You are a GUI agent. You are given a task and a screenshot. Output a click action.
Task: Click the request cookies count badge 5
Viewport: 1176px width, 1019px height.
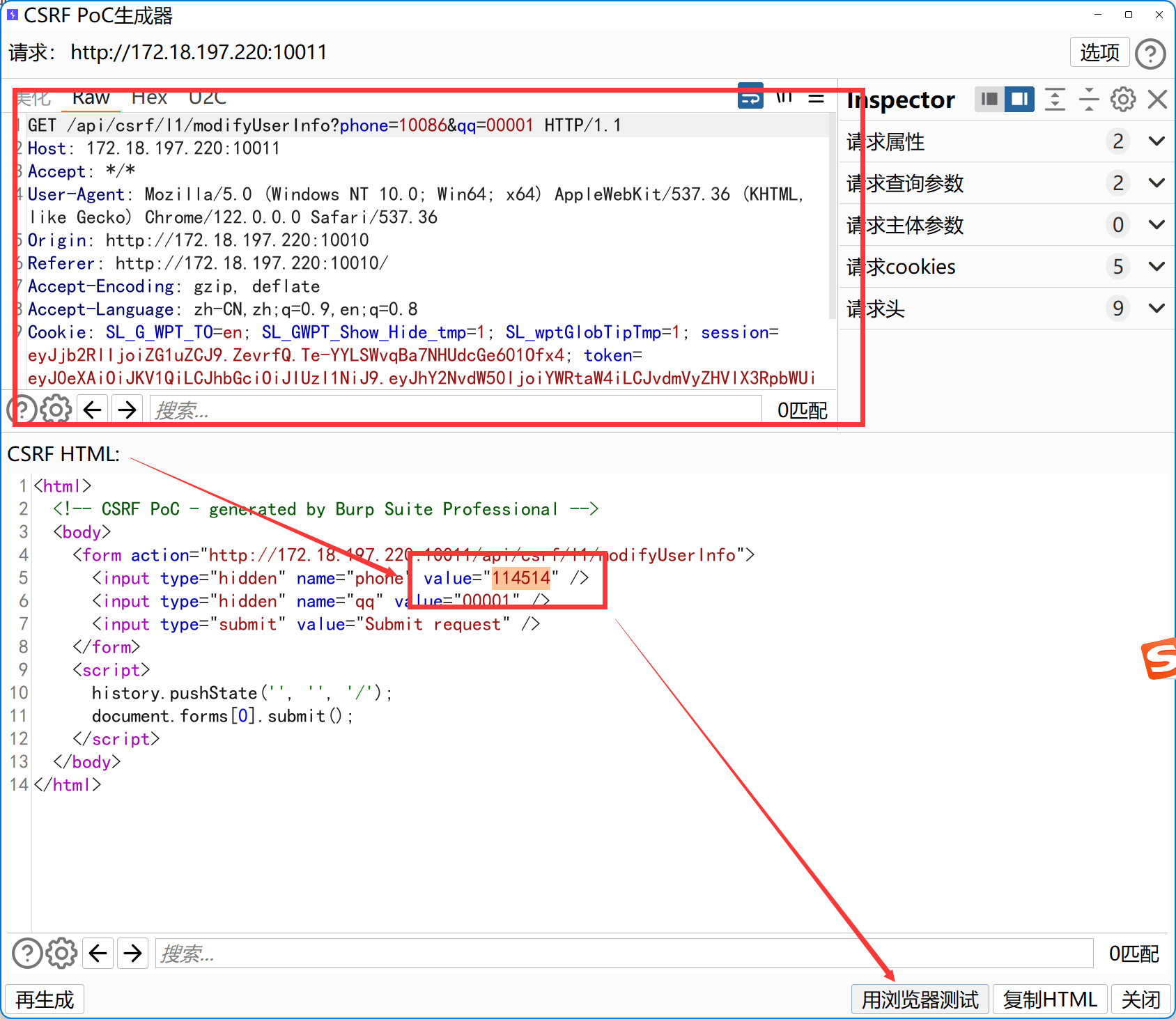(x=1118, y=267)
